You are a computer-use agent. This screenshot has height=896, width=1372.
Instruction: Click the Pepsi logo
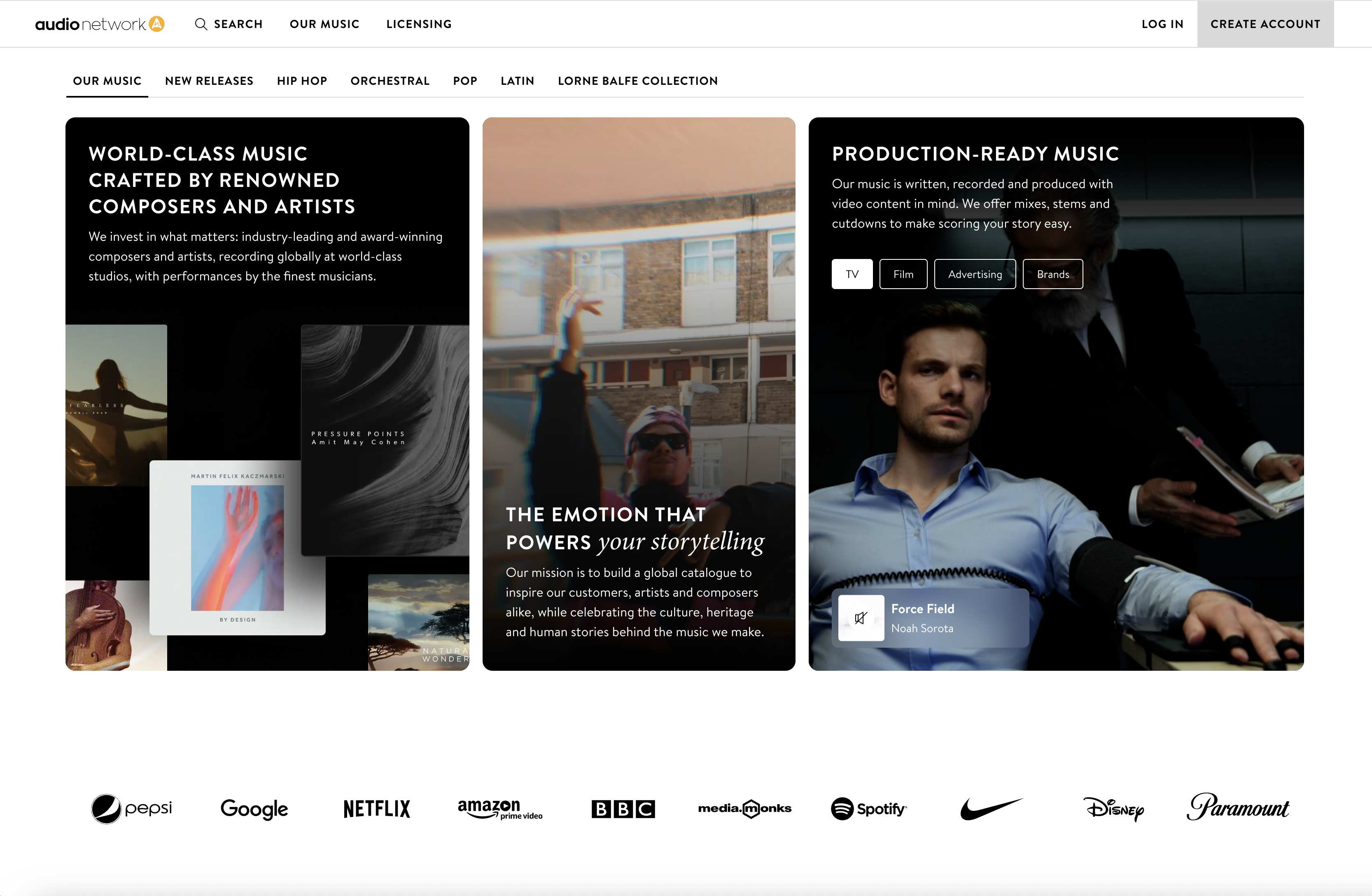point(131,808)
